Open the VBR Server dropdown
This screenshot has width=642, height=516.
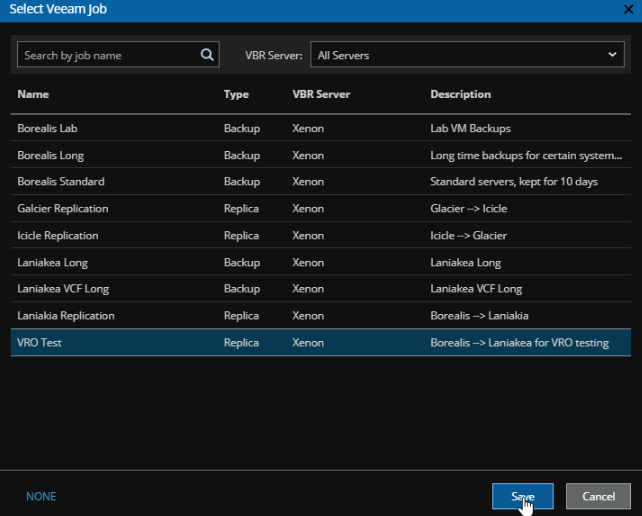(467, 54)
